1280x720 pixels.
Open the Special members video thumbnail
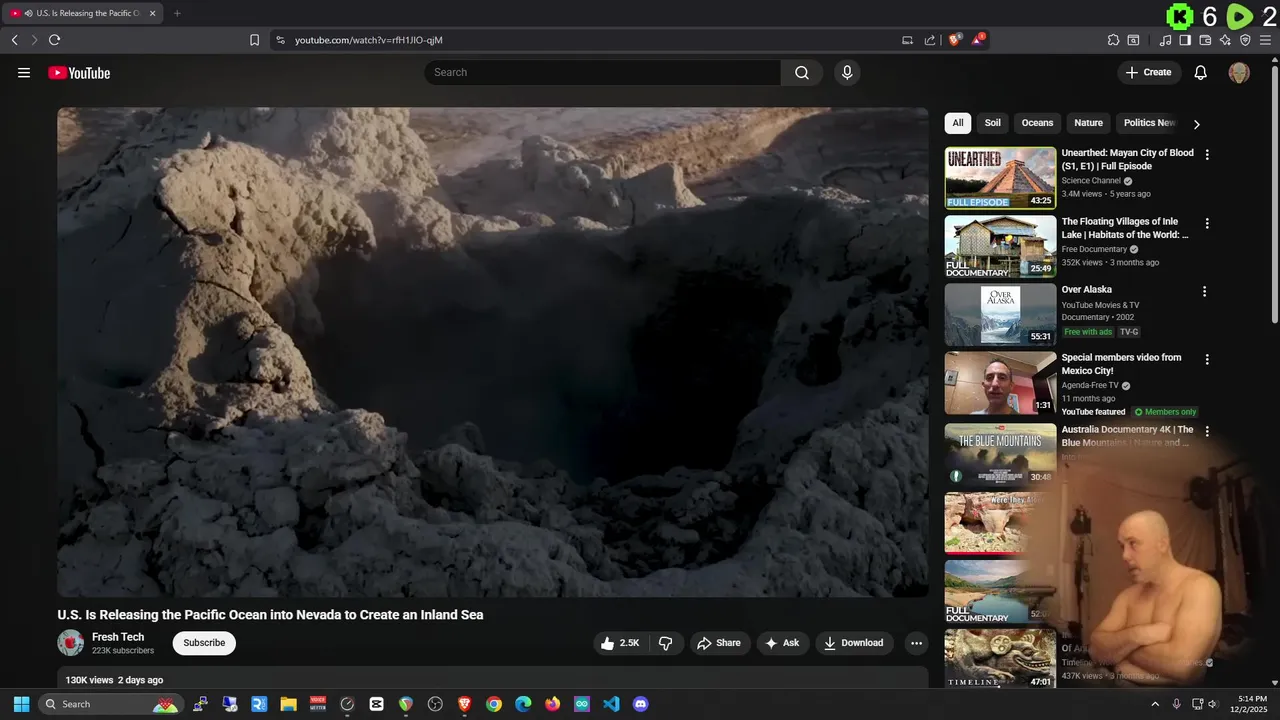point(1000,382)
